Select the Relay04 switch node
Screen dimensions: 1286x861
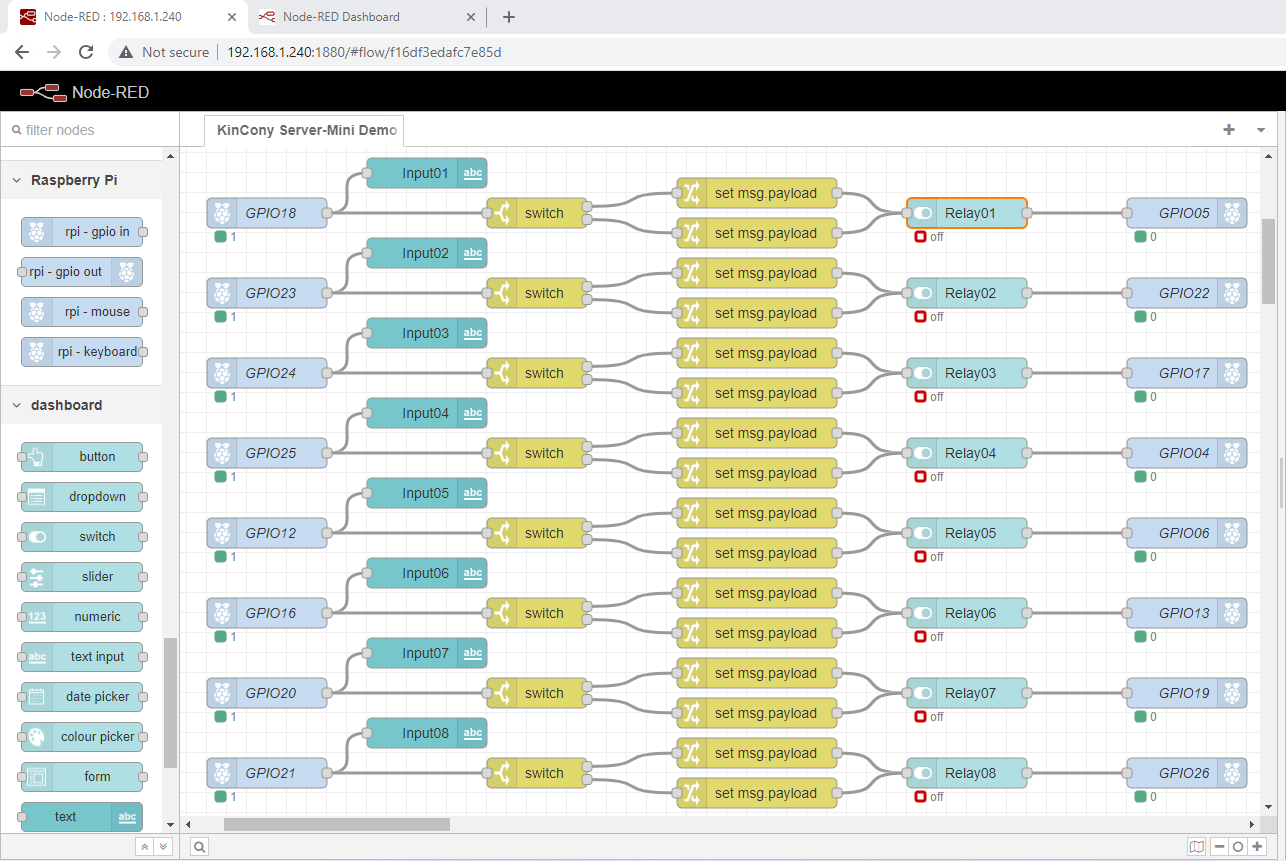(970, 453)
